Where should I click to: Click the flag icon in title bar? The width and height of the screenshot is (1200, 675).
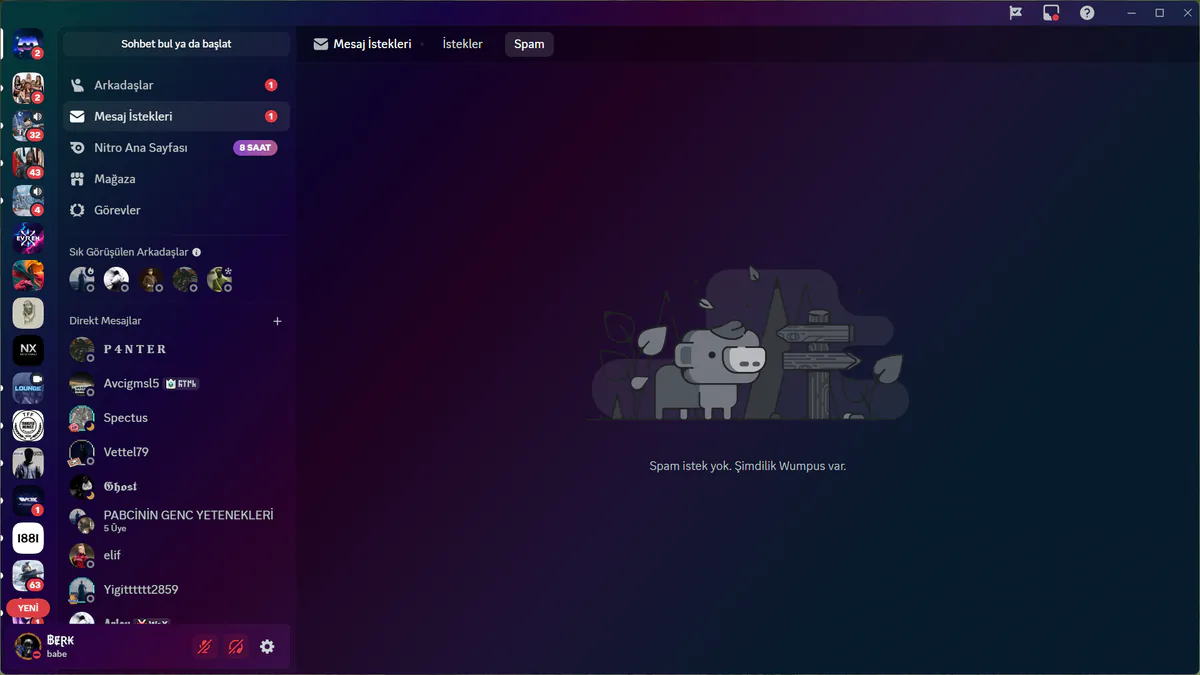[1015, 13]
